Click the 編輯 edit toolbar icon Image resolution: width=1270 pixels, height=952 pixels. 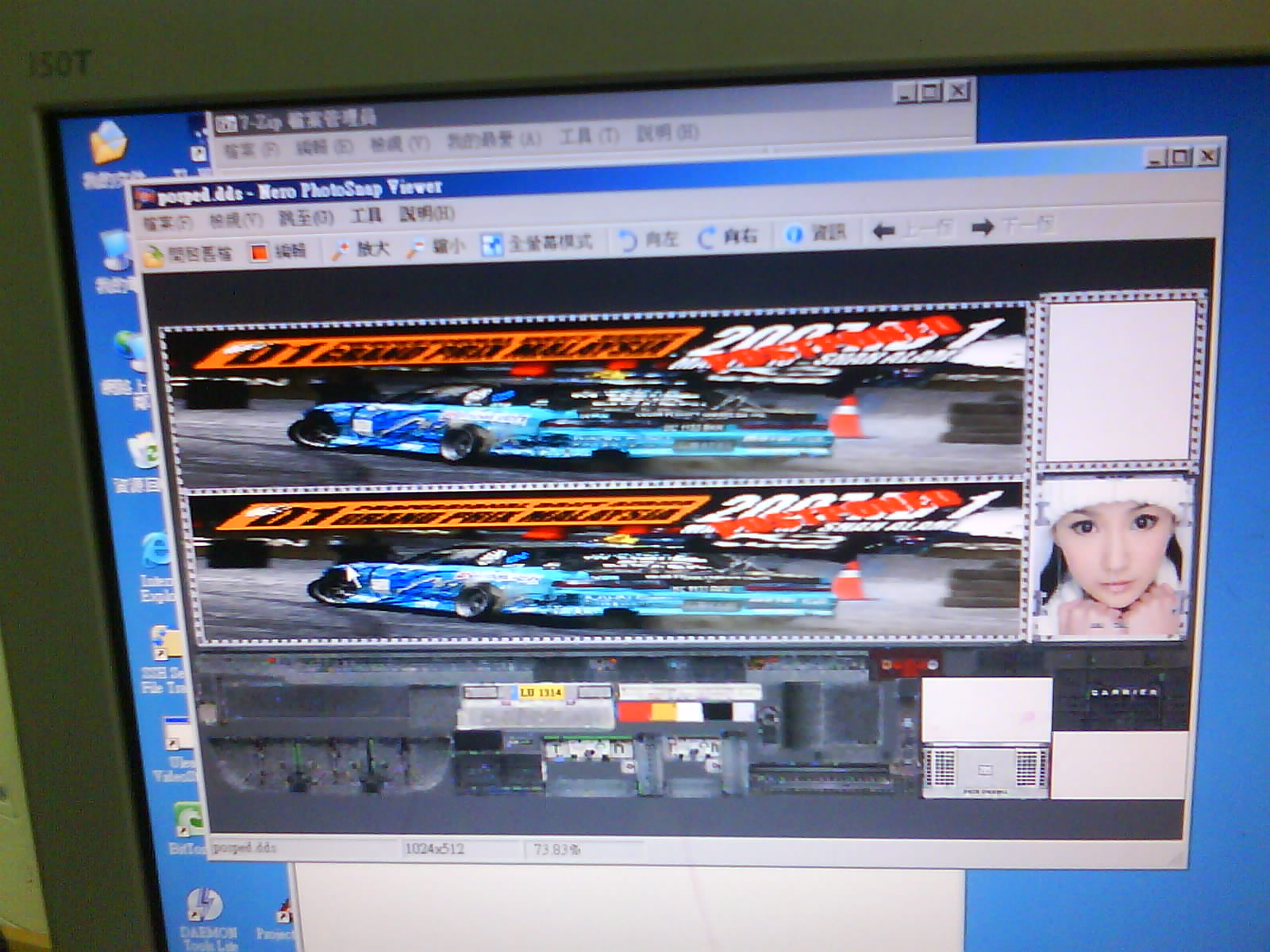coord(260,253)
